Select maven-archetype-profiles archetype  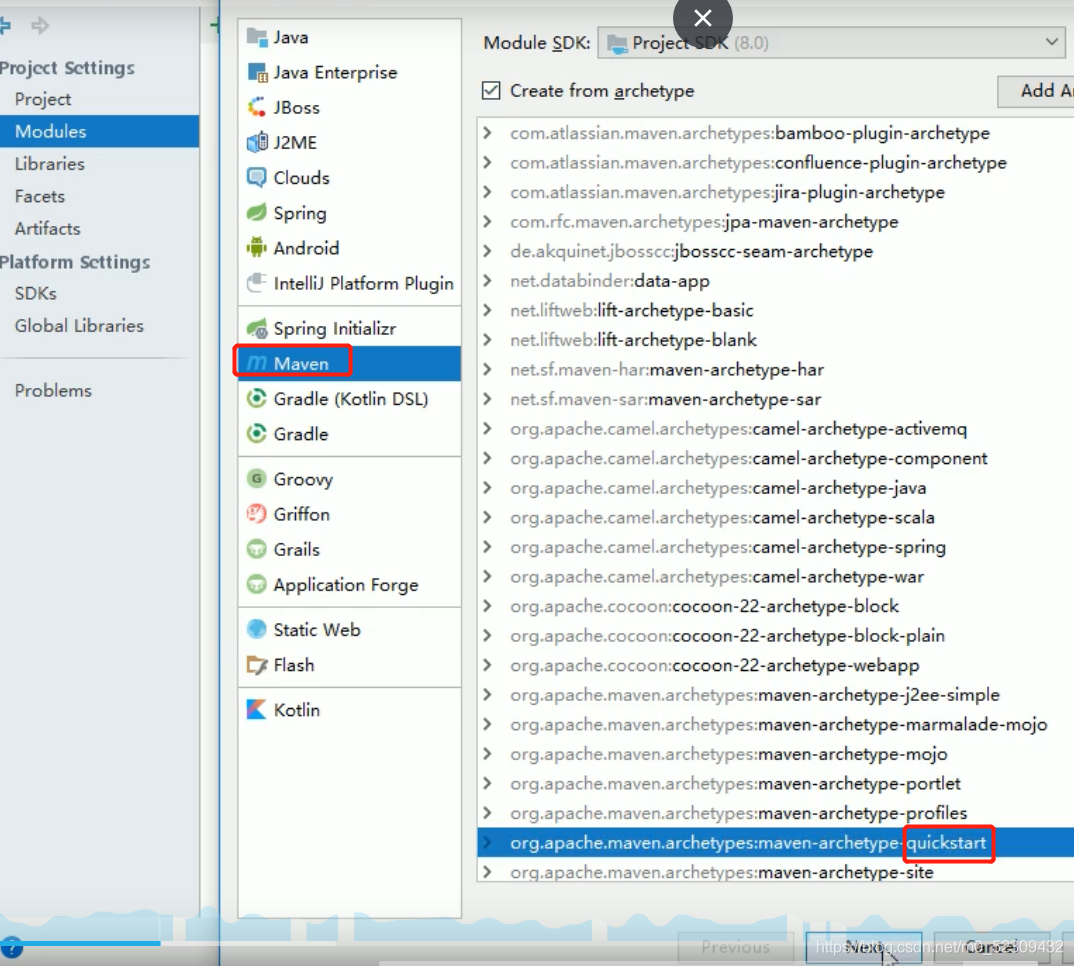pos(775,813)
